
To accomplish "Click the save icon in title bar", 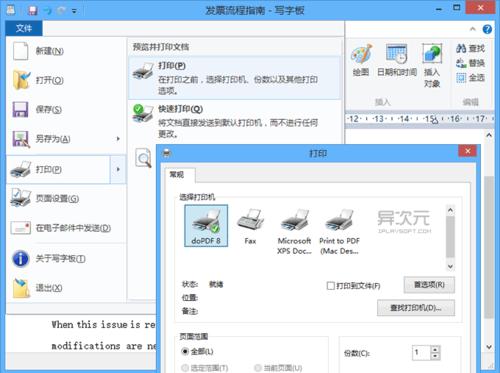I will 32,10.
